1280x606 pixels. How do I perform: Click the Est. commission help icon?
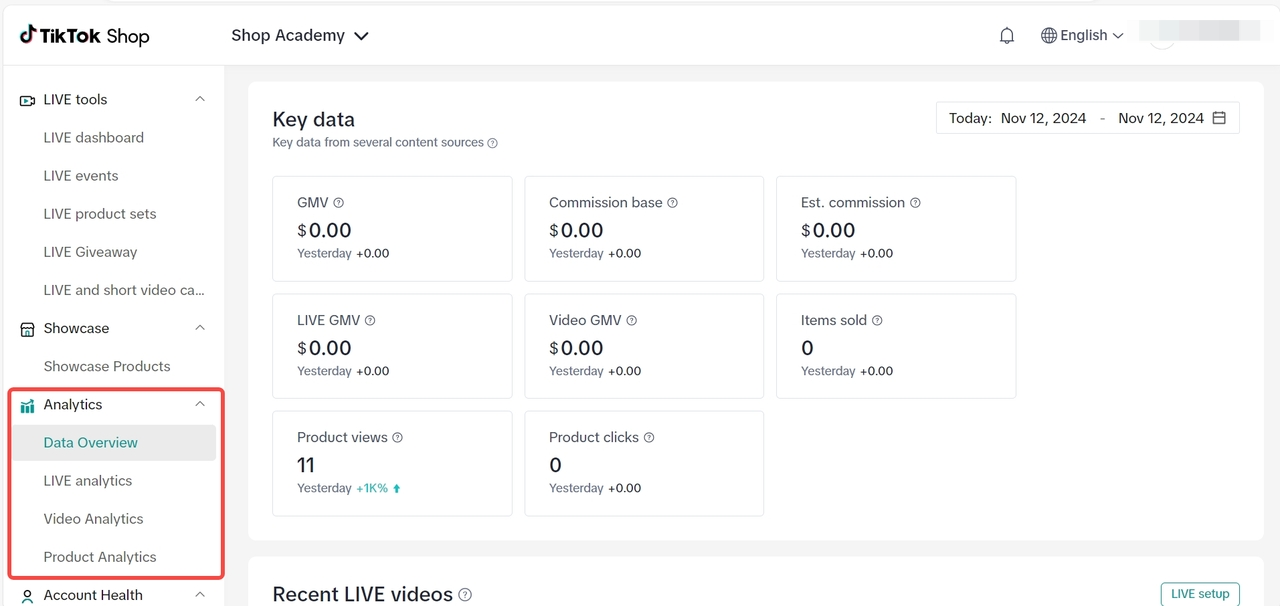coord(915,203)
